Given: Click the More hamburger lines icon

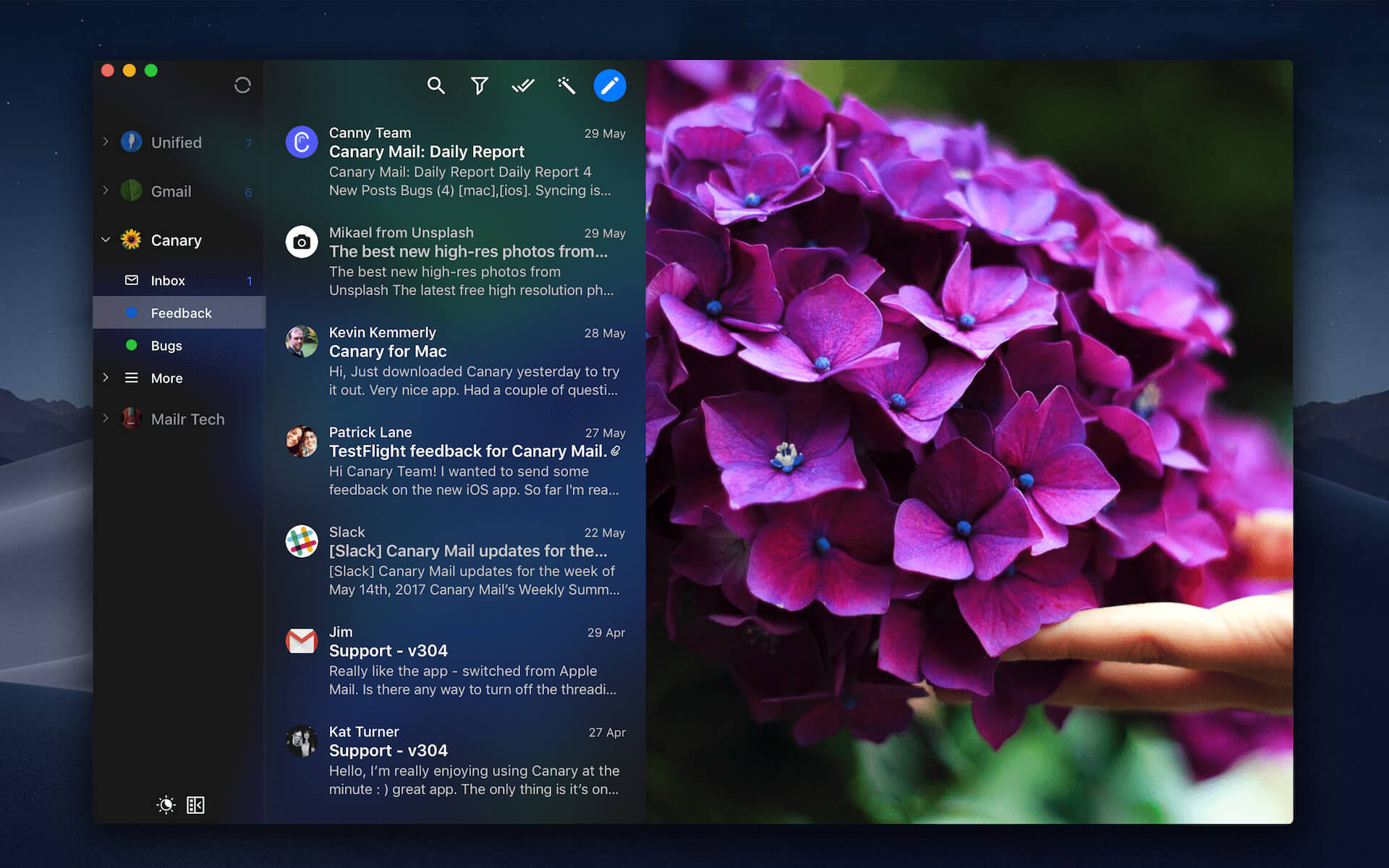Looking at the screenshot, I should pyautogui.click(x=131, y=378).
